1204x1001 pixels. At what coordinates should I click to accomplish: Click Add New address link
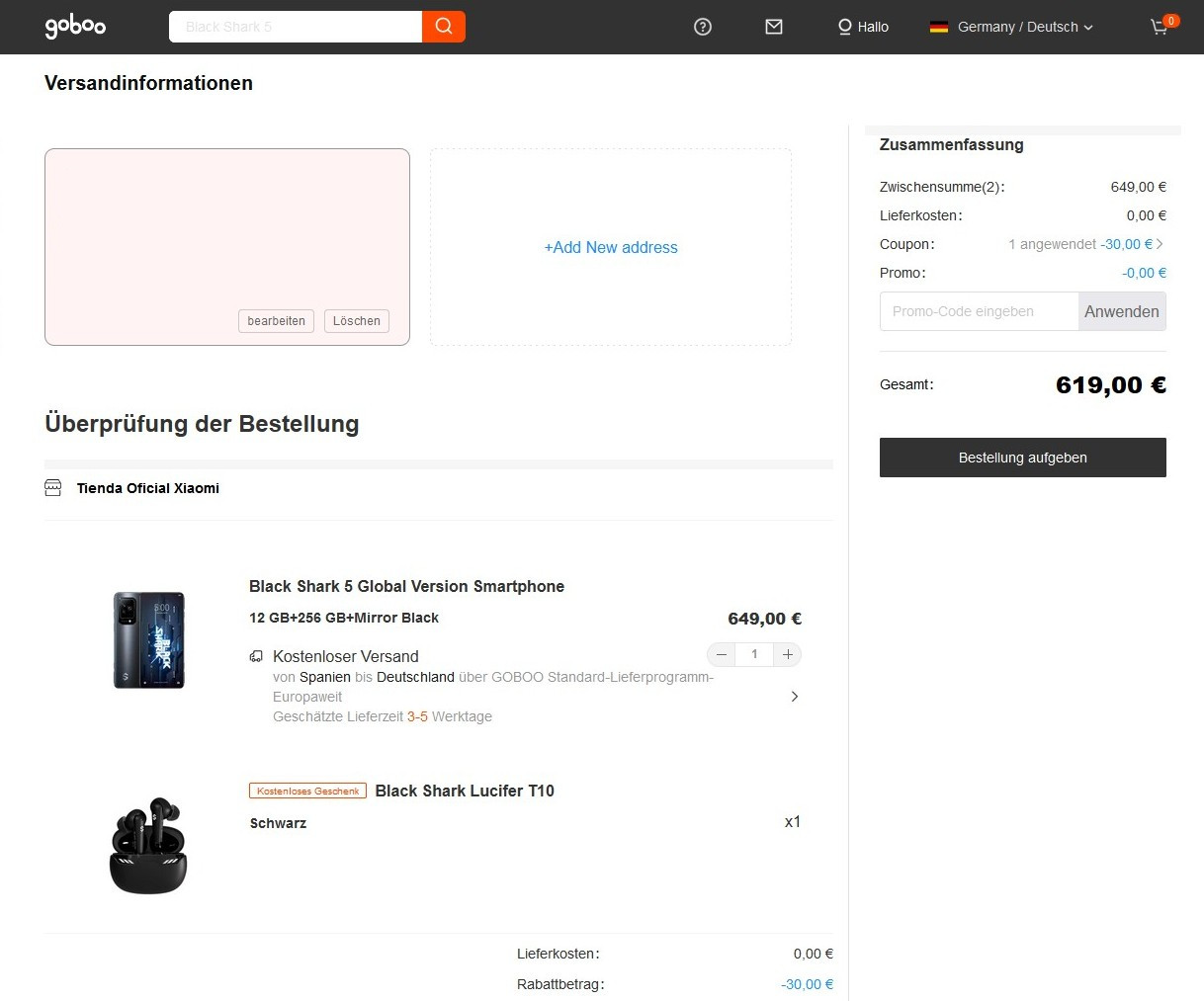tap(611, 248)
